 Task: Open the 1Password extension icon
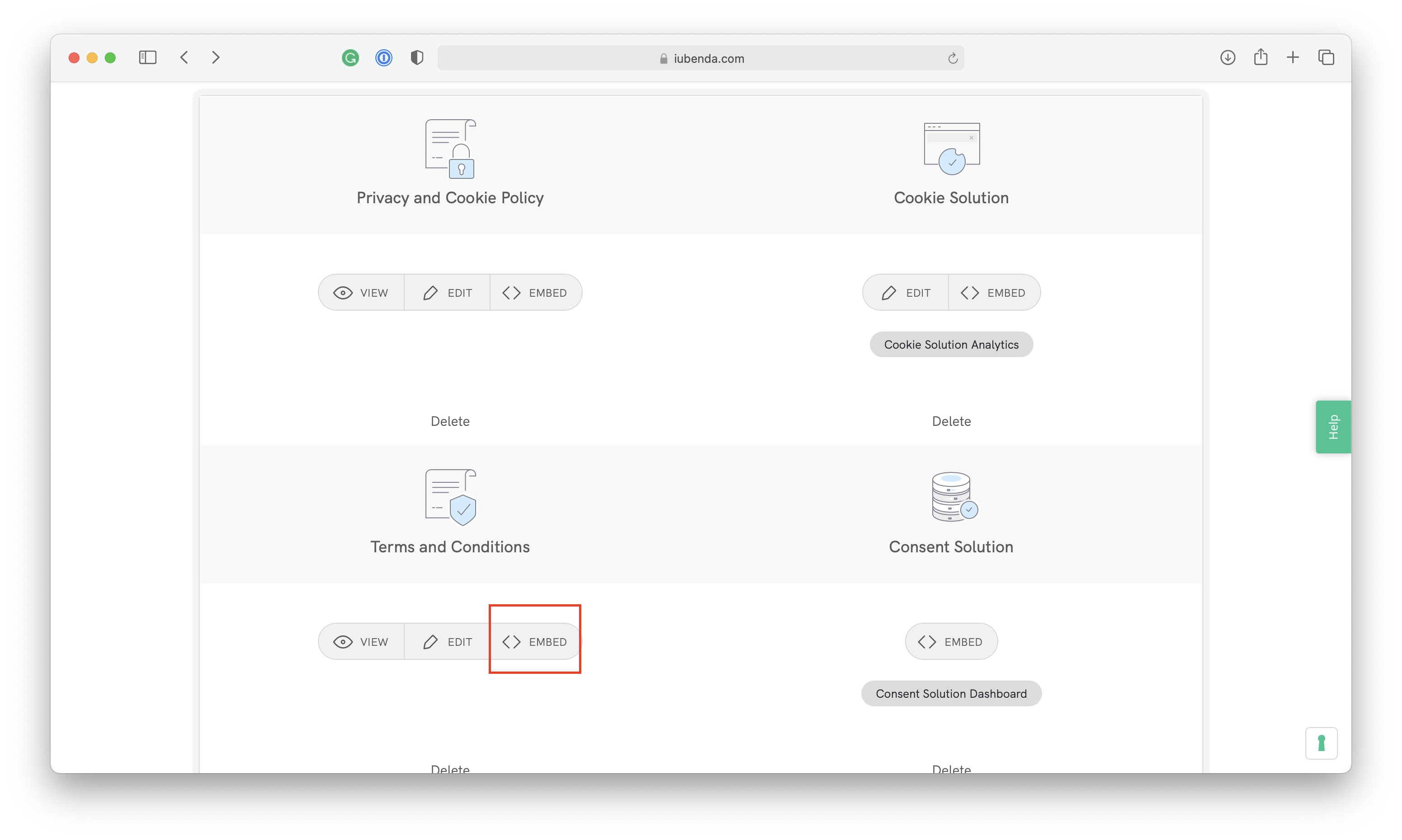pyautogui.click(x=384, y=58)
